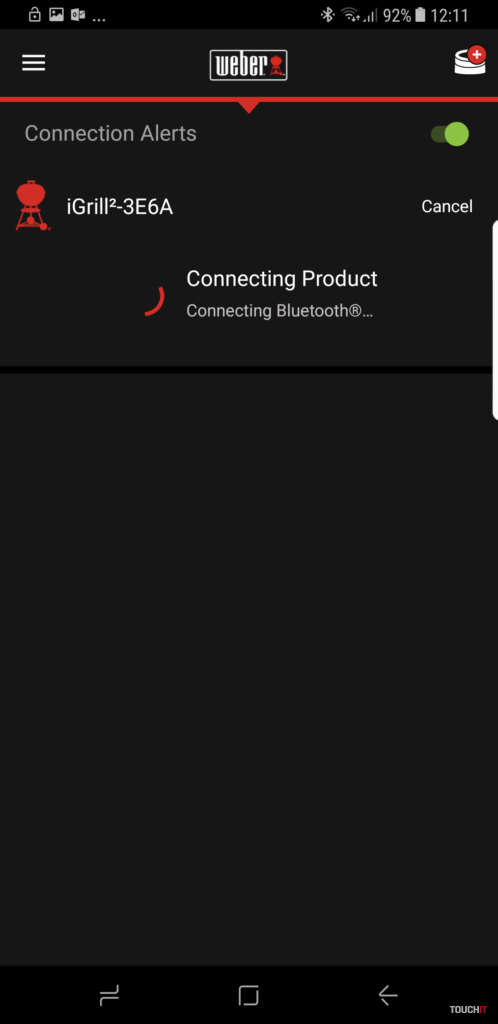This screenshot has width=498, height=1024.
Task: Select the iGrill²-3E6A device name
Action: point(119,207)
